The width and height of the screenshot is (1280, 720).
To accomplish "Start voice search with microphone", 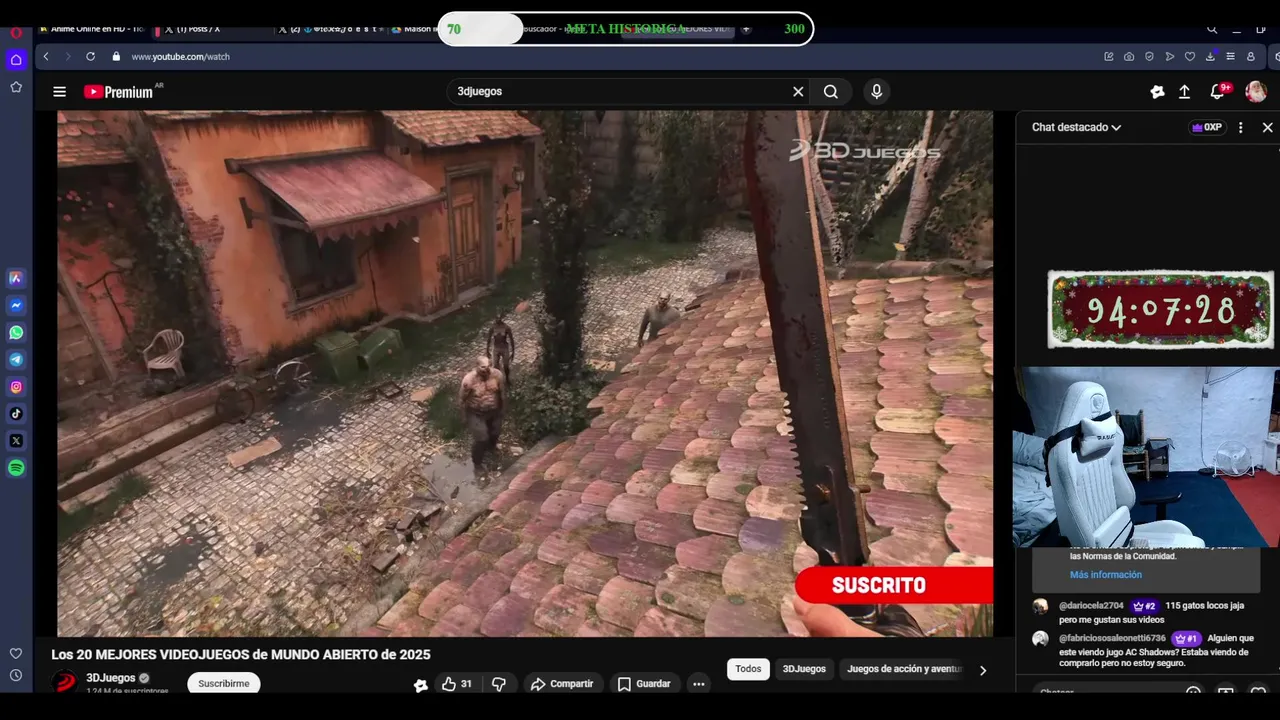I will [876, 92].
